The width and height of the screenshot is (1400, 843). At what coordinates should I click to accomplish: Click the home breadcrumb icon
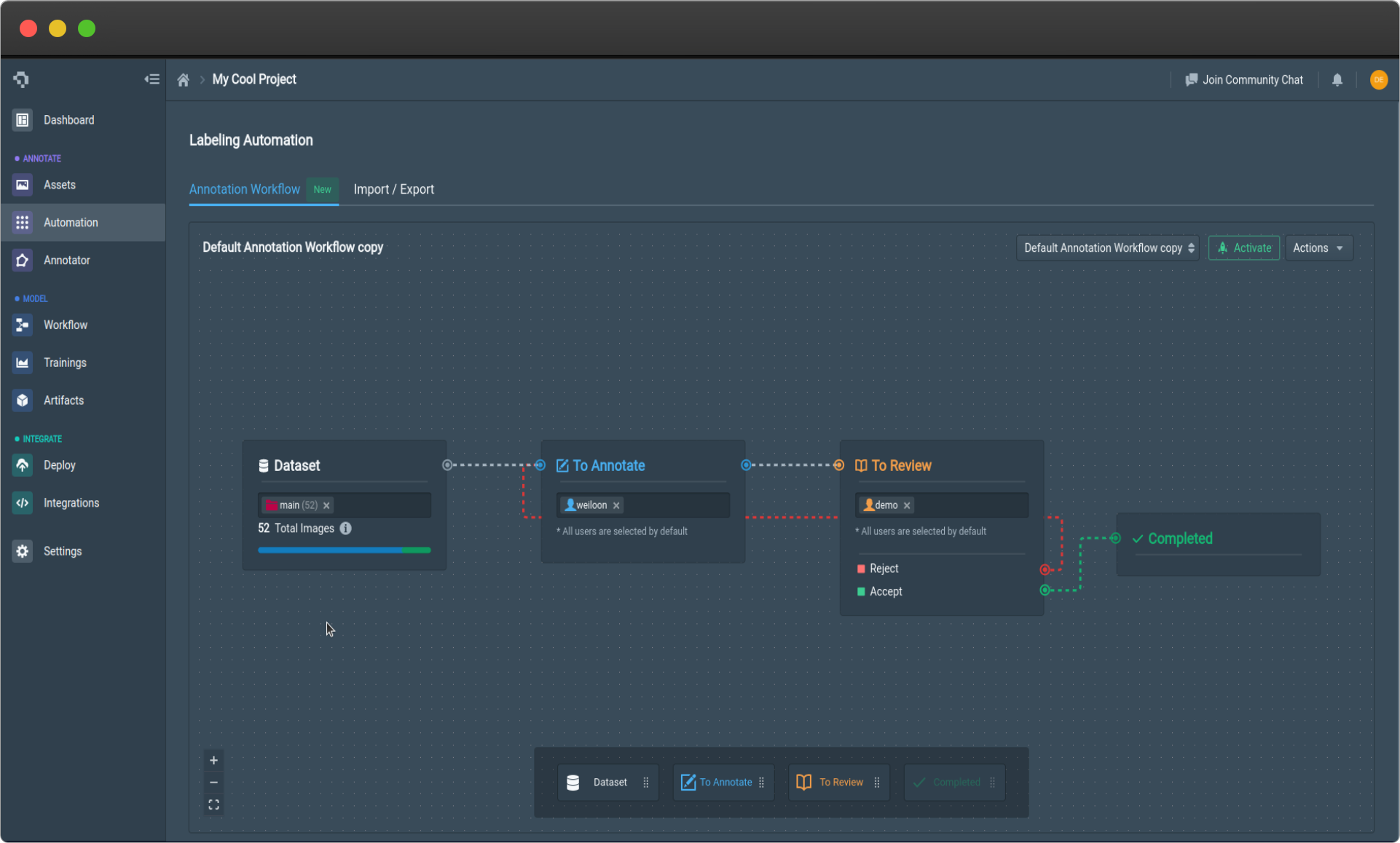click(184, 79)
